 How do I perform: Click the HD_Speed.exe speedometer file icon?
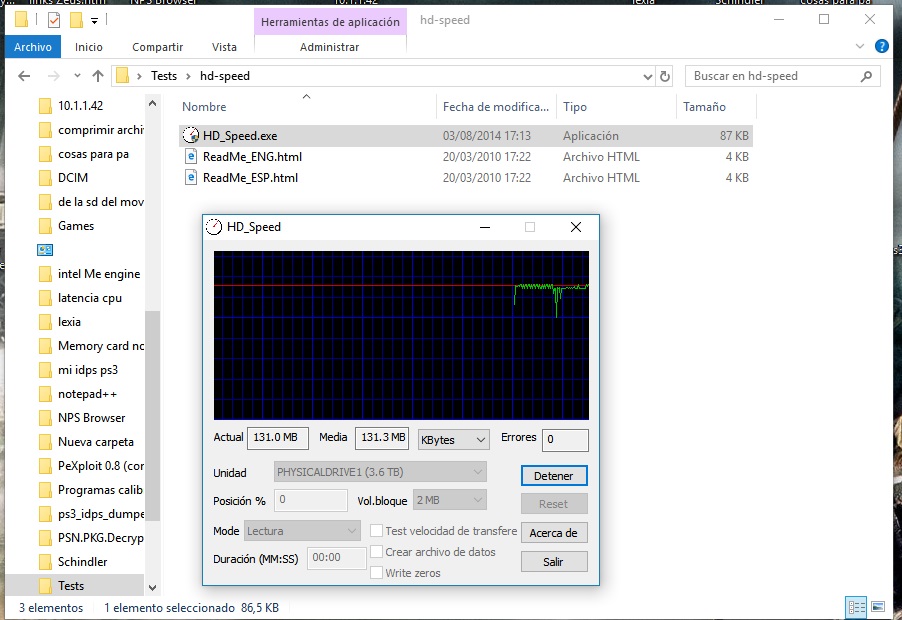tap(190, 136)
